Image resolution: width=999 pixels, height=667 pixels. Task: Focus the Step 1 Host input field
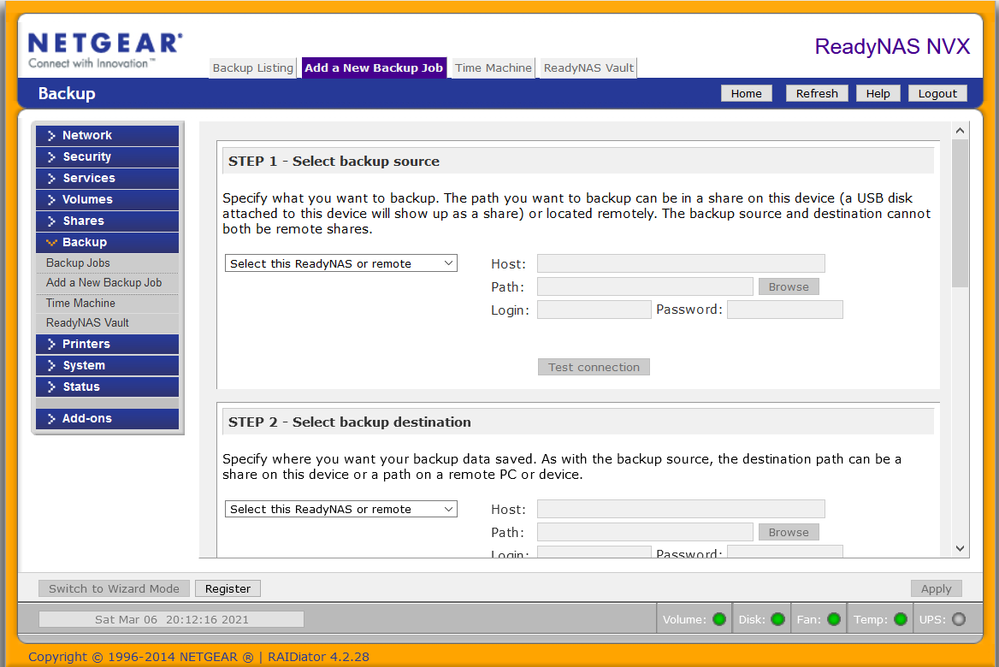coord(680,264)
